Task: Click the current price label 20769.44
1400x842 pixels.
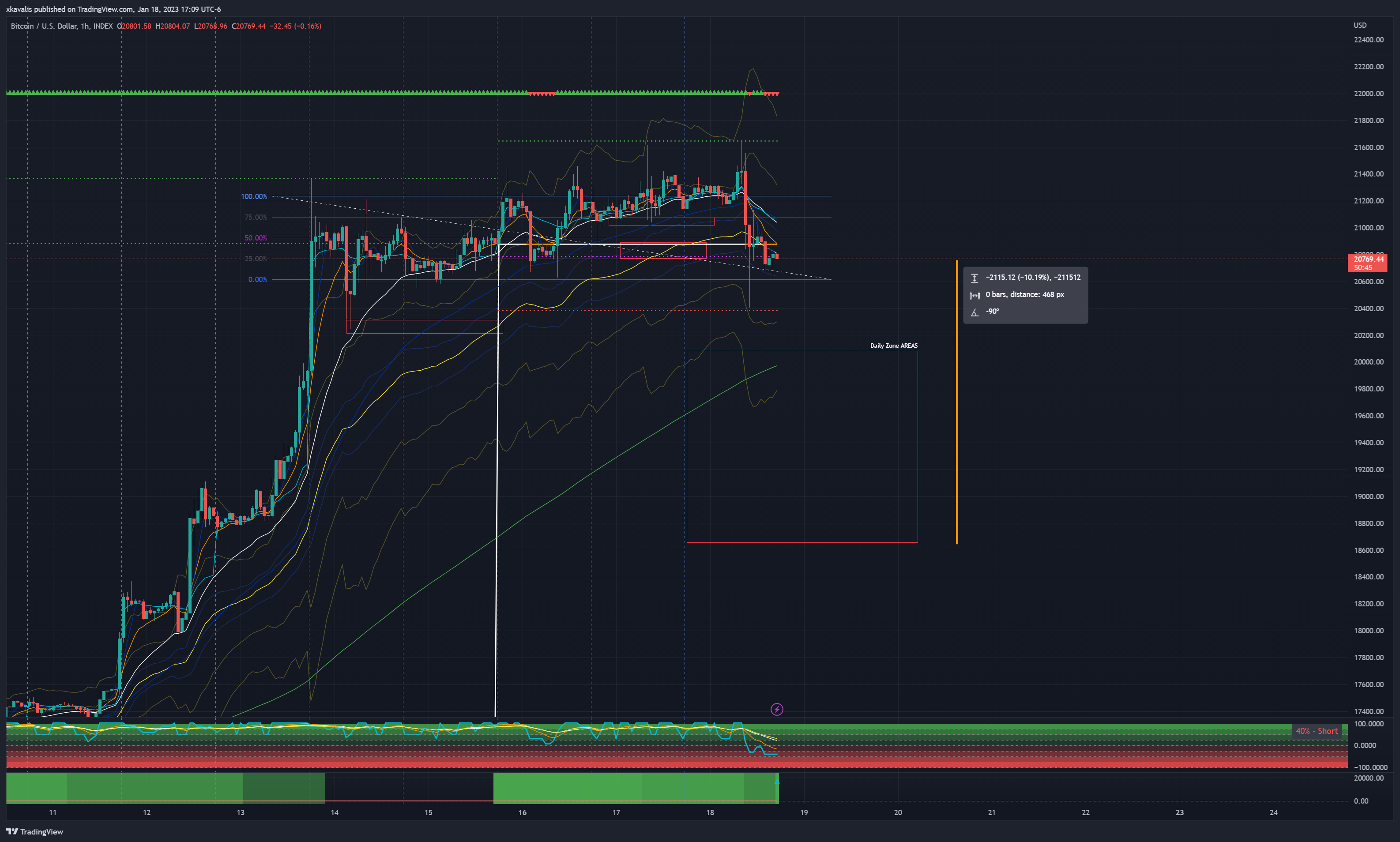Action: (1369, 259)
